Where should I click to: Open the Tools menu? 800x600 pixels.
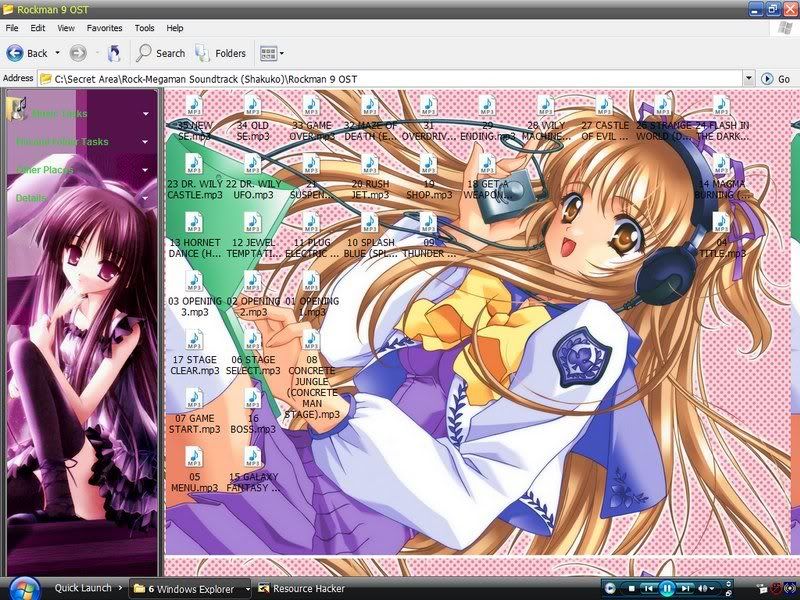[144, 28]
